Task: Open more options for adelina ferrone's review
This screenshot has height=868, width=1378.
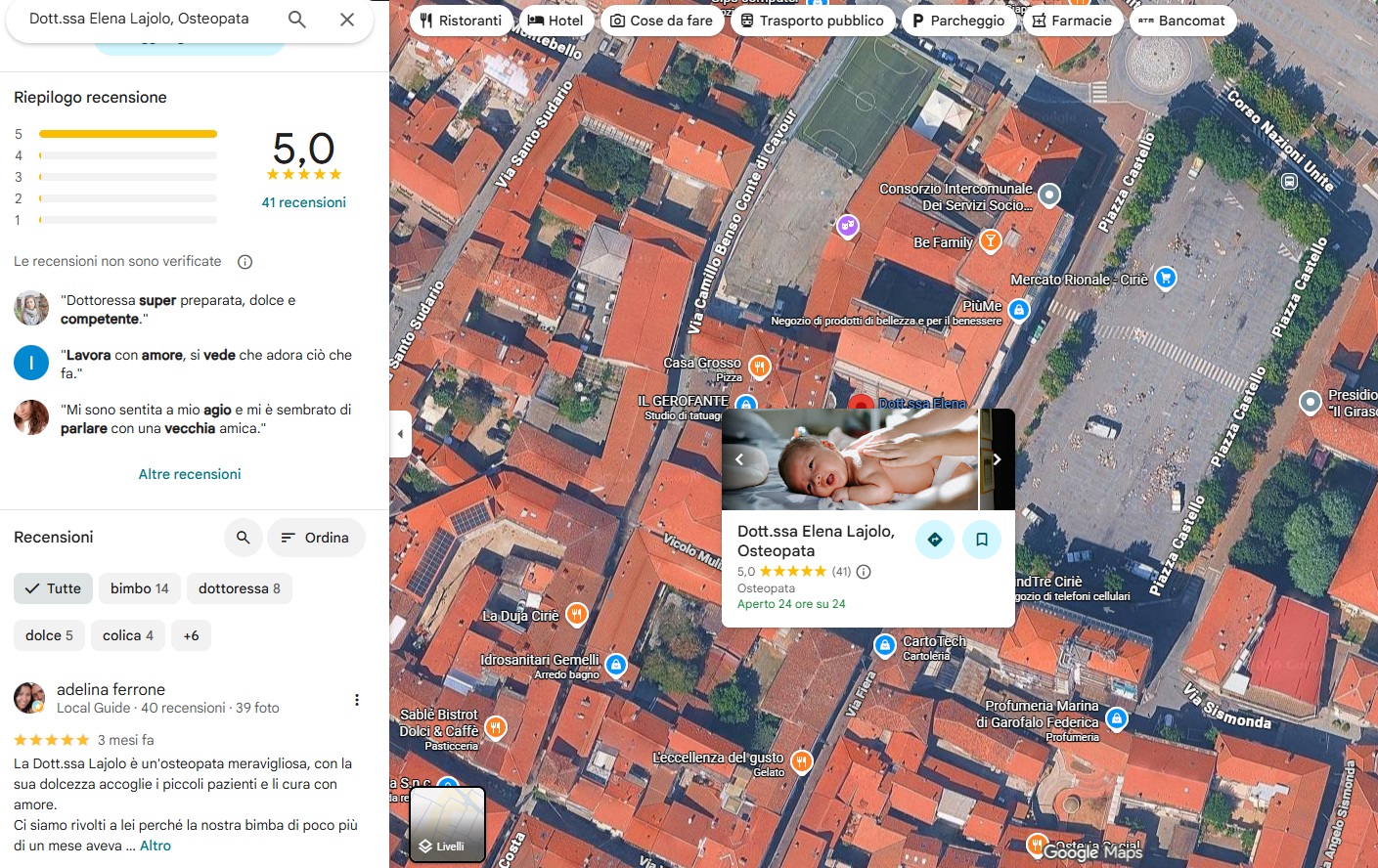Action: click(x=357, y=700)
